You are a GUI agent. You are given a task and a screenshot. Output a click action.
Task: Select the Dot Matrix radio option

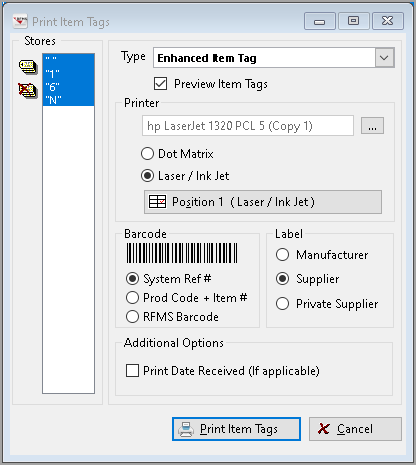pyautogui.click(x=147, y=154)
